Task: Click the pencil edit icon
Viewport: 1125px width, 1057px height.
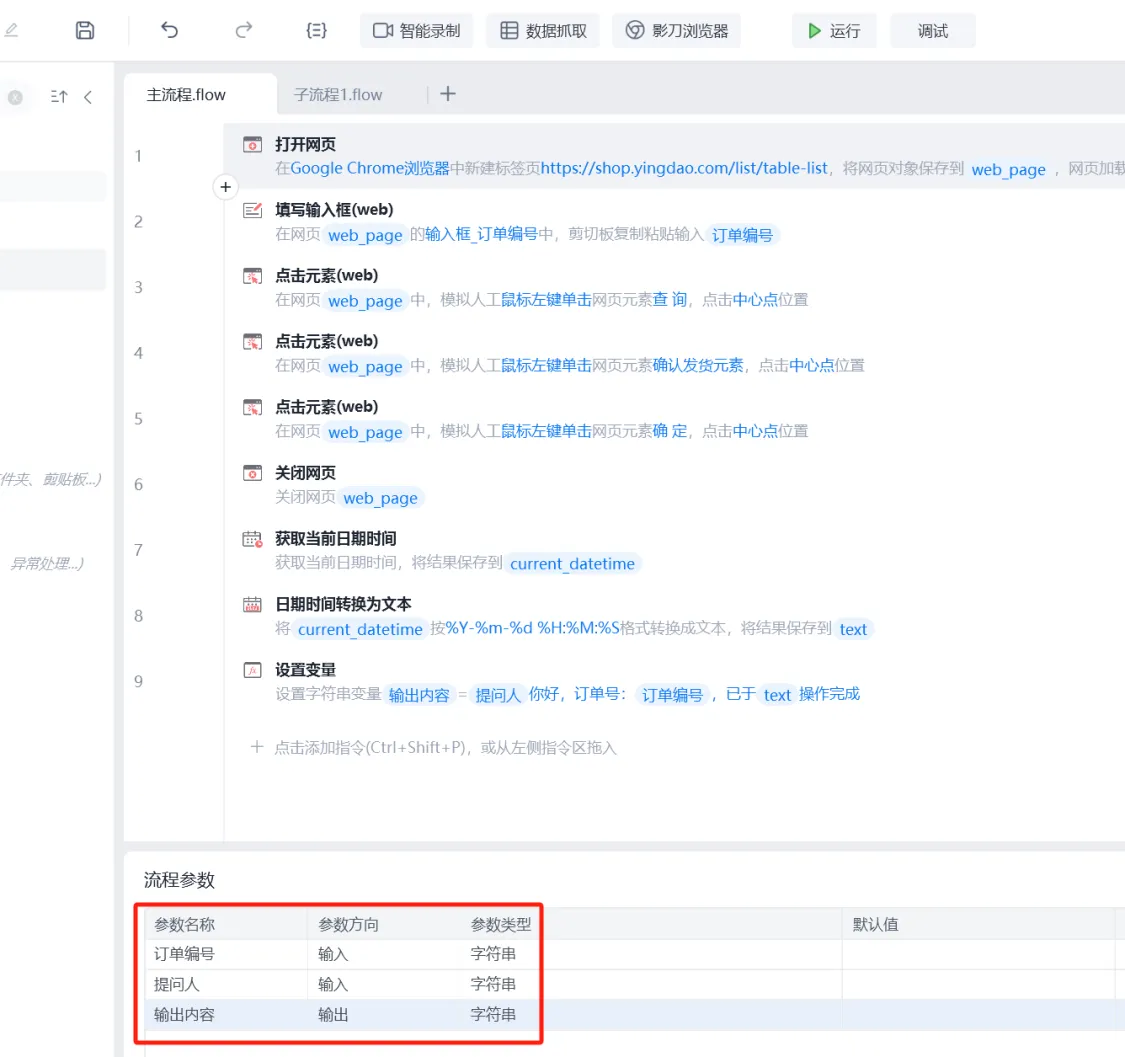Action: 11,30
